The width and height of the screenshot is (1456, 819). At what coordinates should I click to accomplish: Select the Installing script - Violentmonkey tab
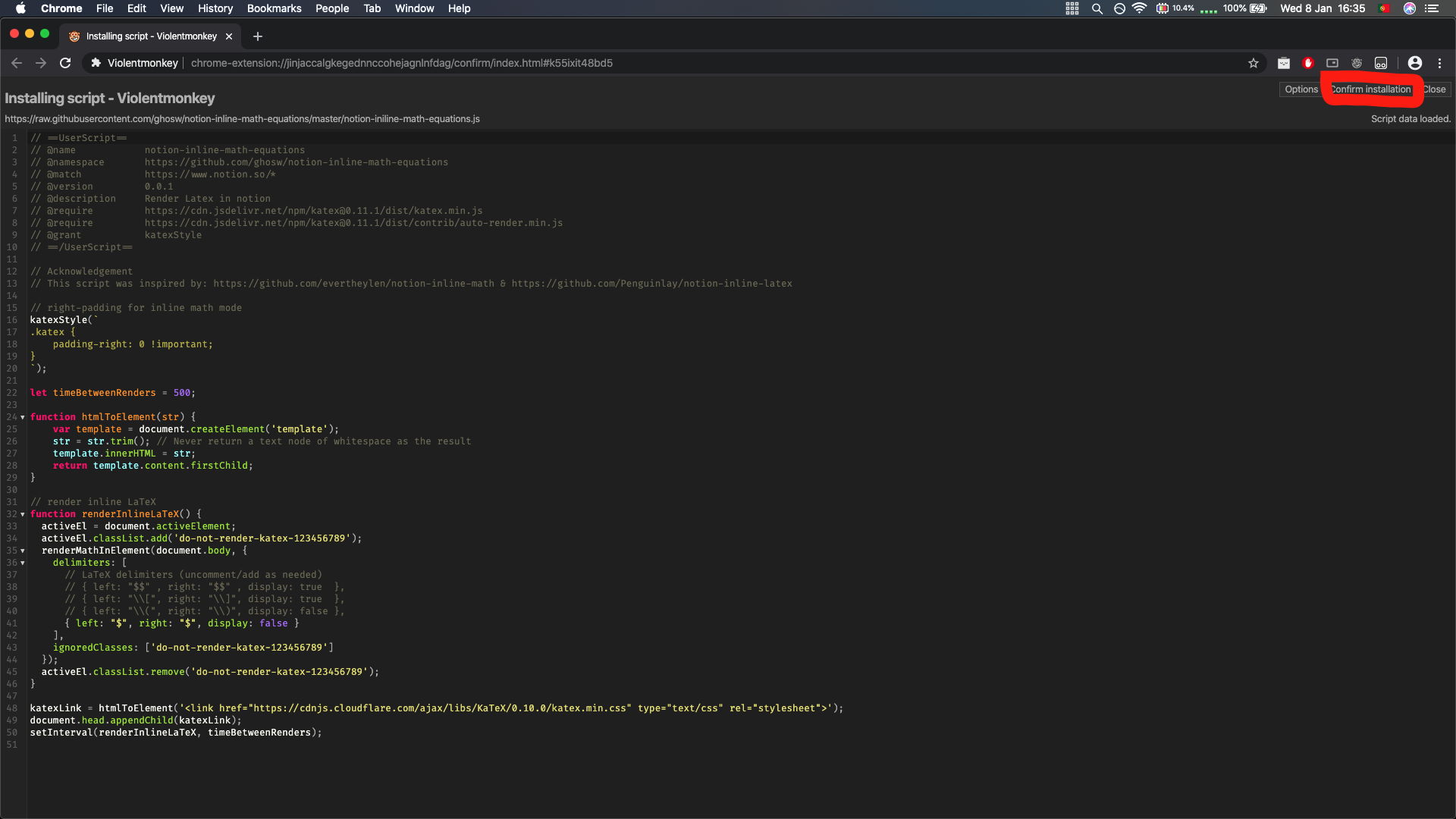(151, 36)
